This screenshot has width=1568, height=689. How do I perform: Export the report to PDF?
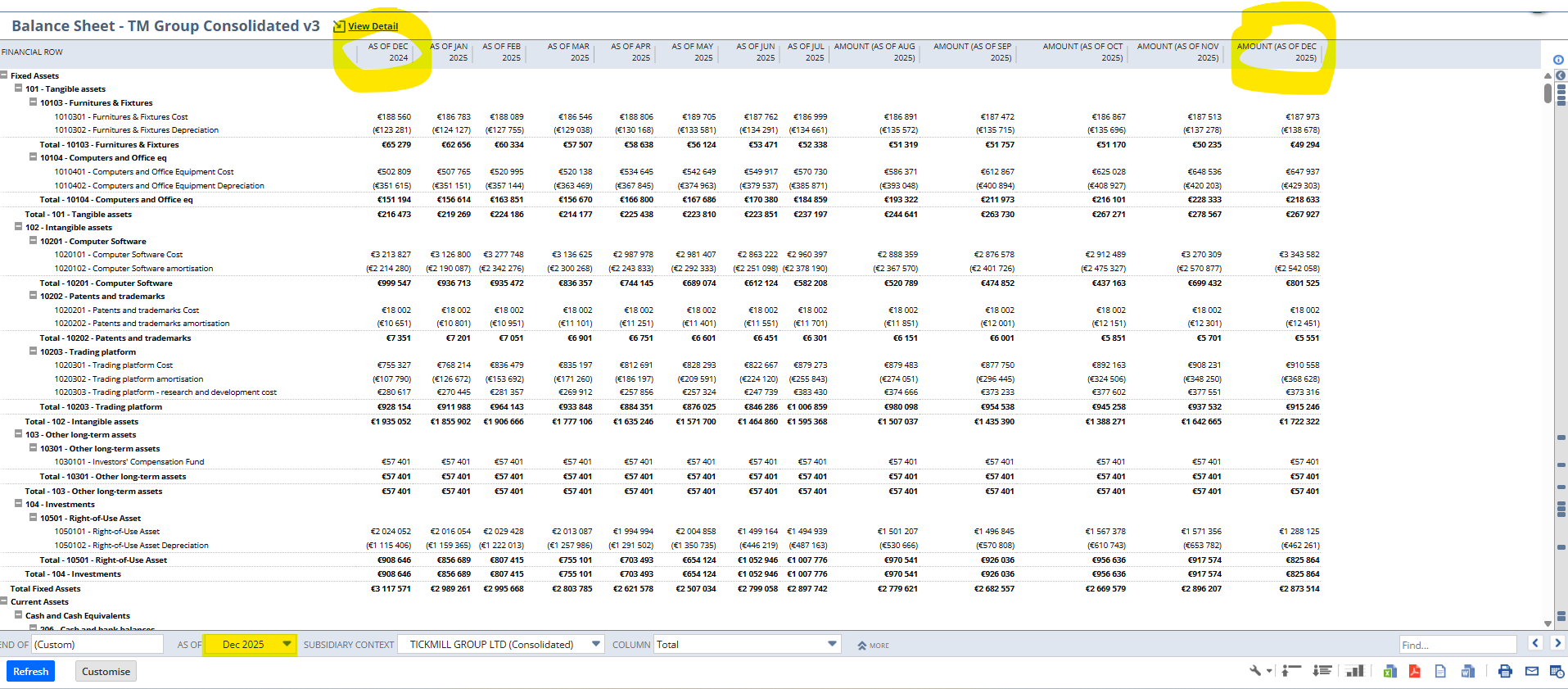tap(1414, 671)
